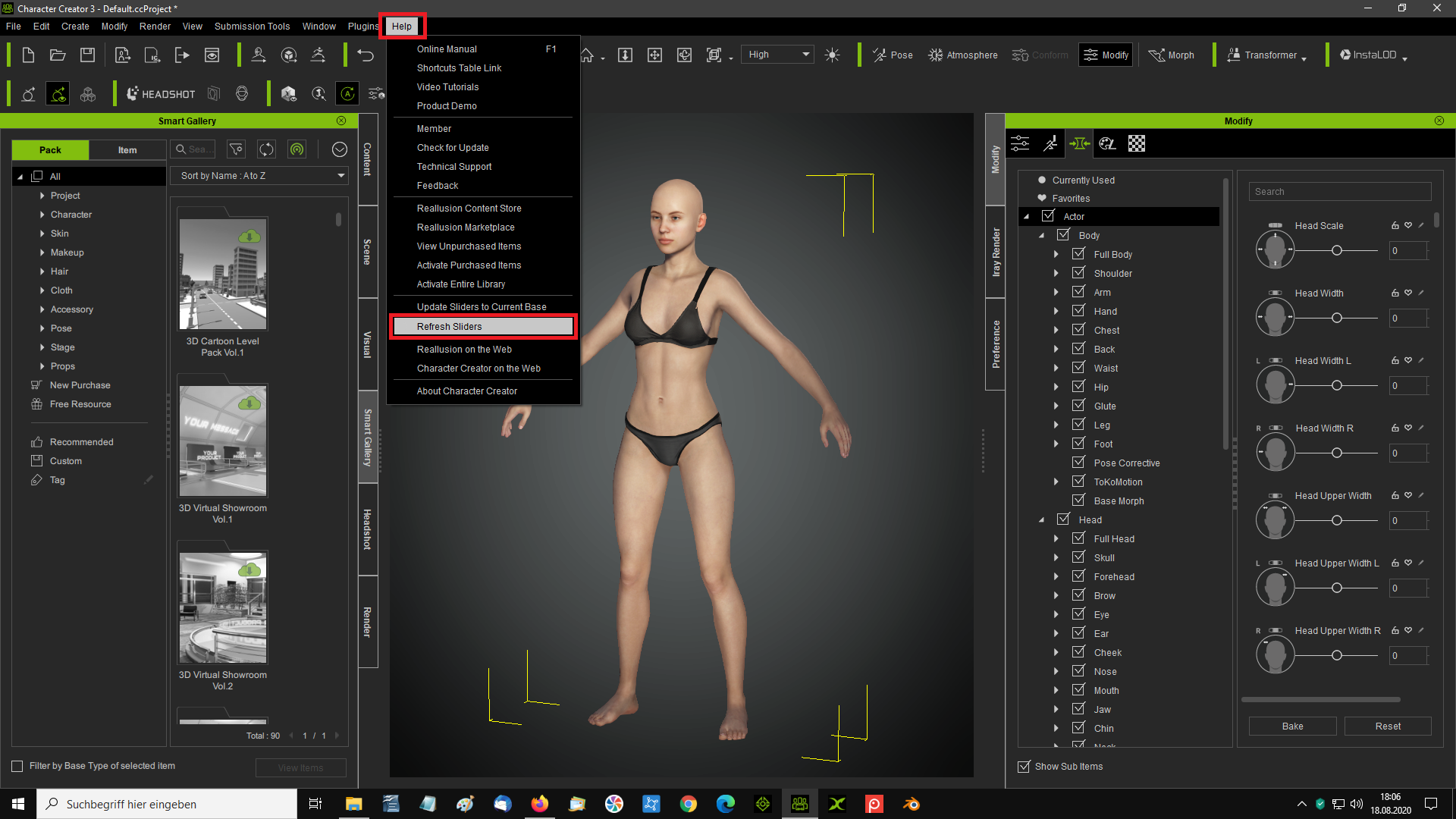Open the Iray Render side tab
The height and width of the screenshot is (819, 1456).
point(996,252)
